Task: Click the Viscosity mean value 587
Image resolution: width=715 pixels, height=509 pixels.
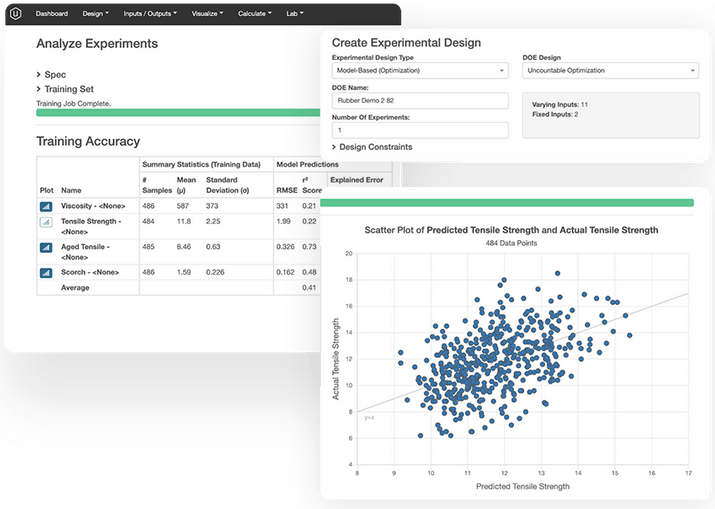Action: [x=183, y=206]
